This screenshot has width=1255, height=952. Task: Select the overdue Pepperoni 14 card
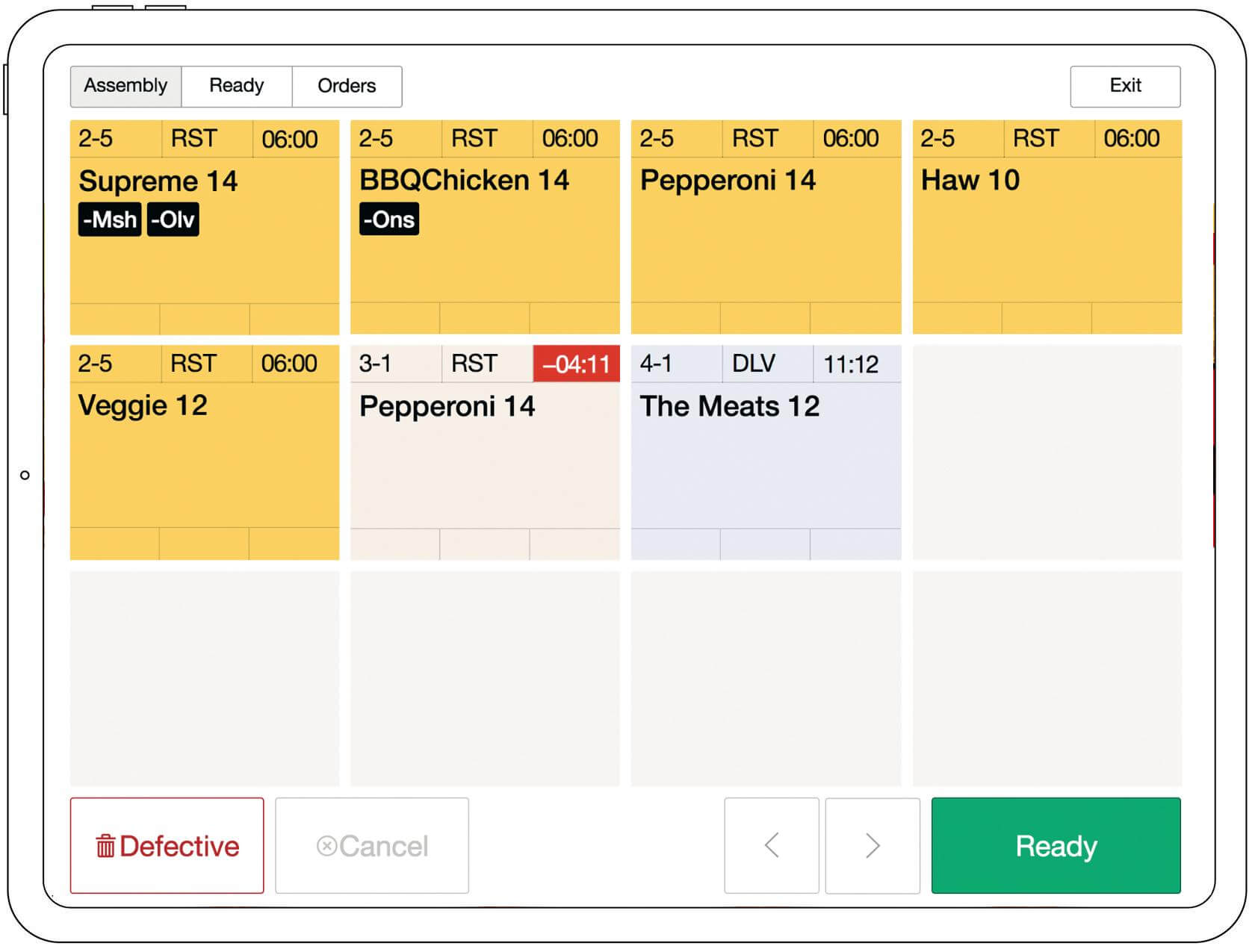point(485,463)
